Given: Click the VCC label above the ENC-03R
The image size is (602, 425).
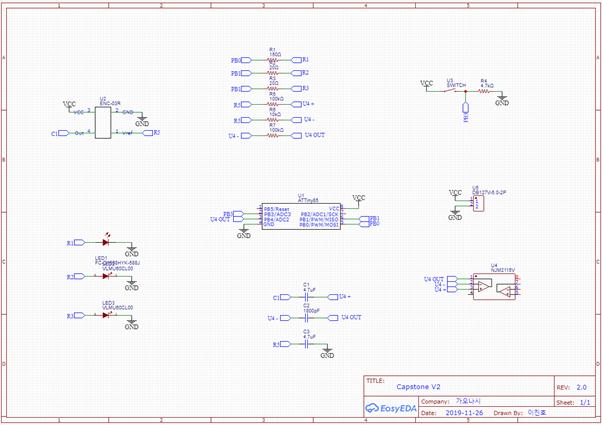Looking at the screenshot, I should click(x=68, y=104).
